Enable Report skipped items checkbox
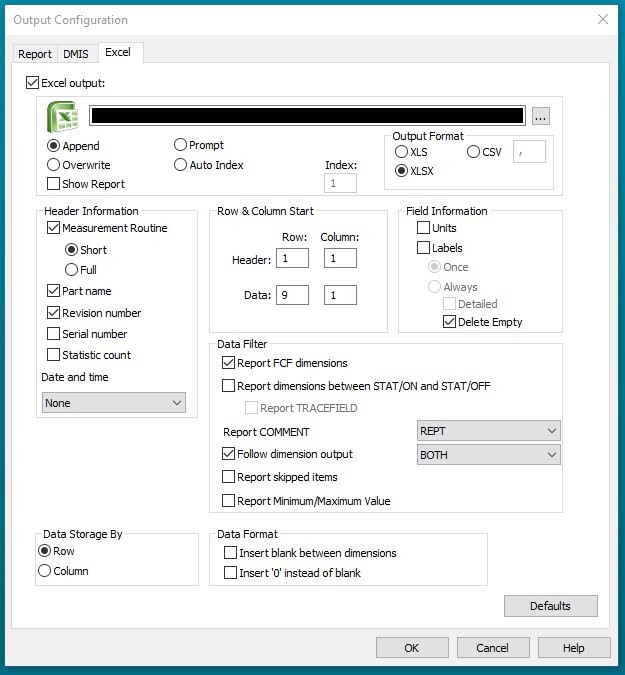This screenshot has height=675, width=625. coord(228,477)
